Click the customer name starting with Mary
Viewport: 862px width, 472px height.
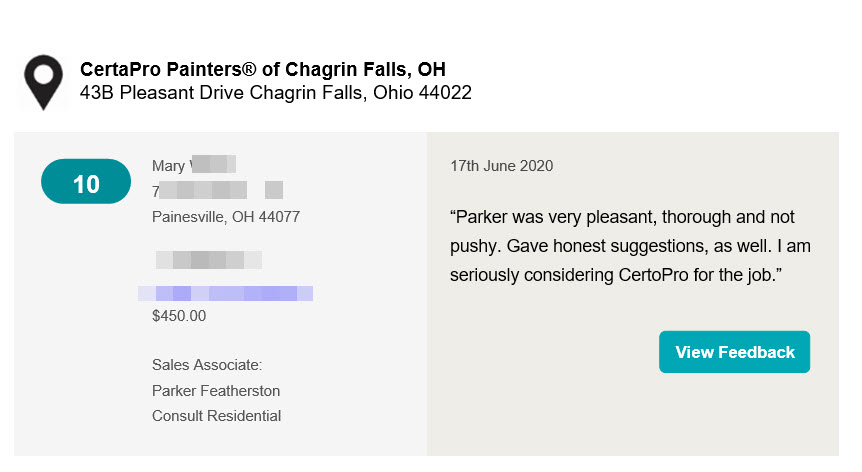[194, 165]
